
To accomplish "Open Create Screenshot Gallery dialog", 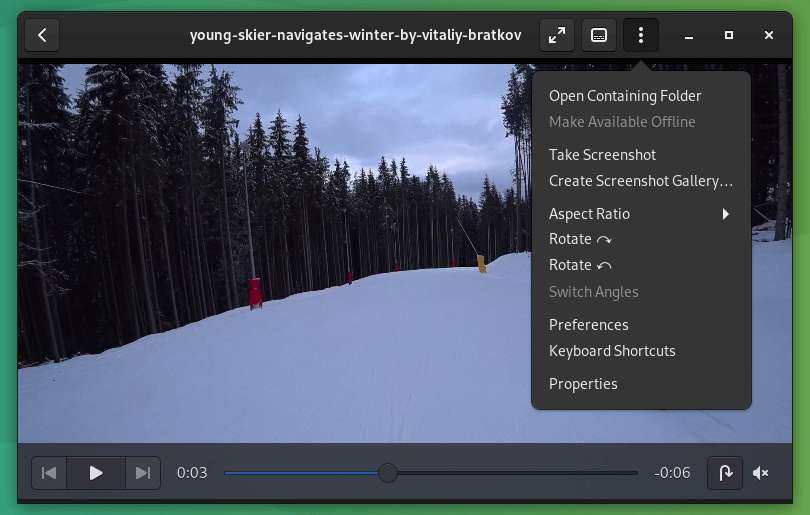I will point(640,181).
